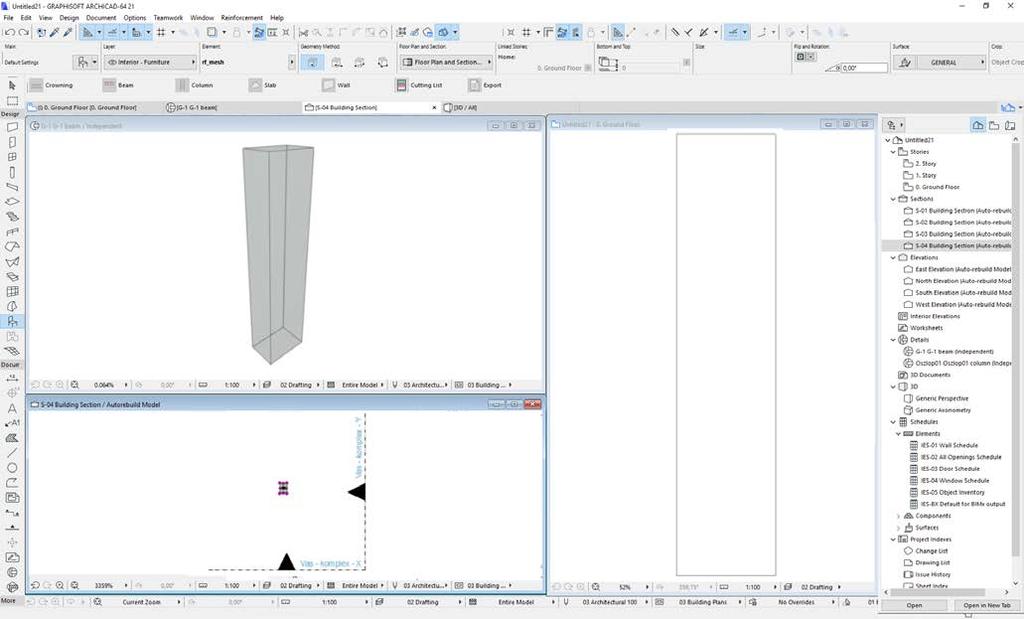Select the Object tool in the toolbox

click(x=12, y=321)
